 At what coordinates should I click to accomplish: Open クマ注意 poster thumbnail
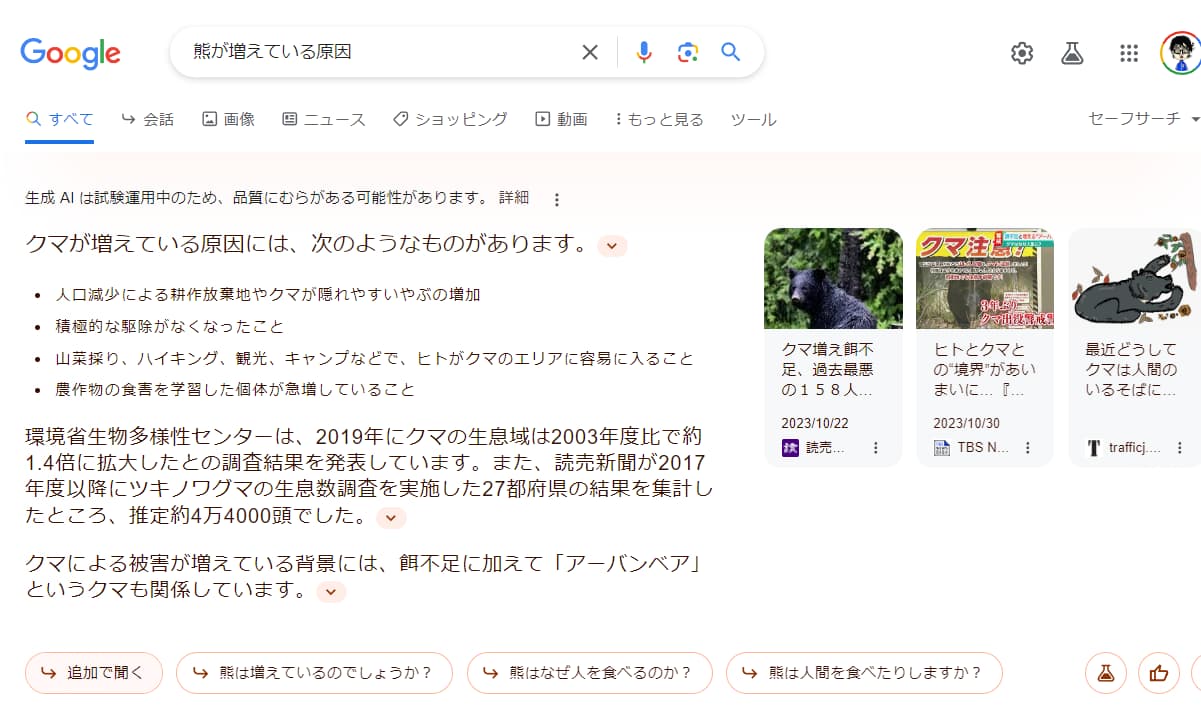tap(985, 279)
